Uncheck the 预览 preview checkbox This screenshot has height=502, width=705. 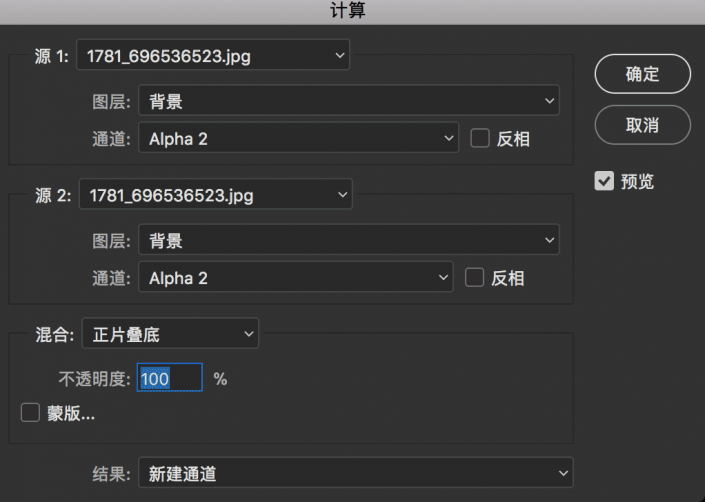click(604, 181)
